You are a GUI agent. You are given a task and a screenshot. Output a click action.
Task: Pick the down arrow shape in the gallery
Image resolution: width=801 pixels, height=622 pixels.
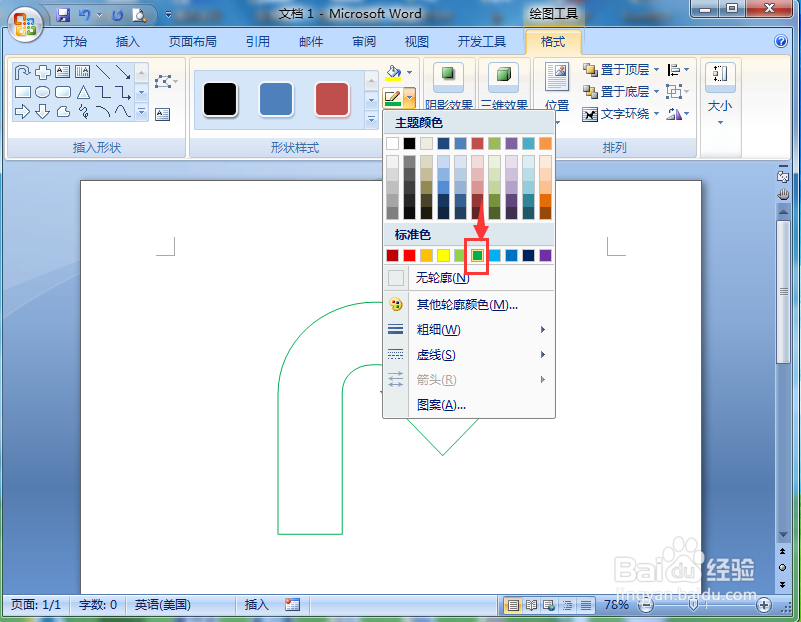(x=42, y=111)
